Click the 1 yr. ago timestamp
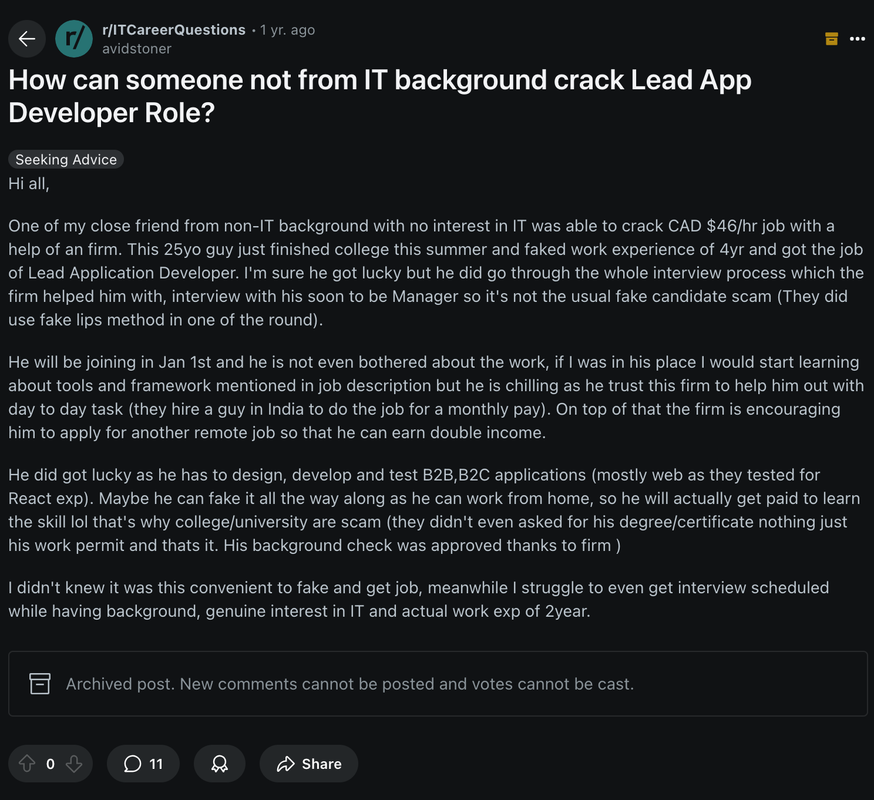 pos(287,30)
